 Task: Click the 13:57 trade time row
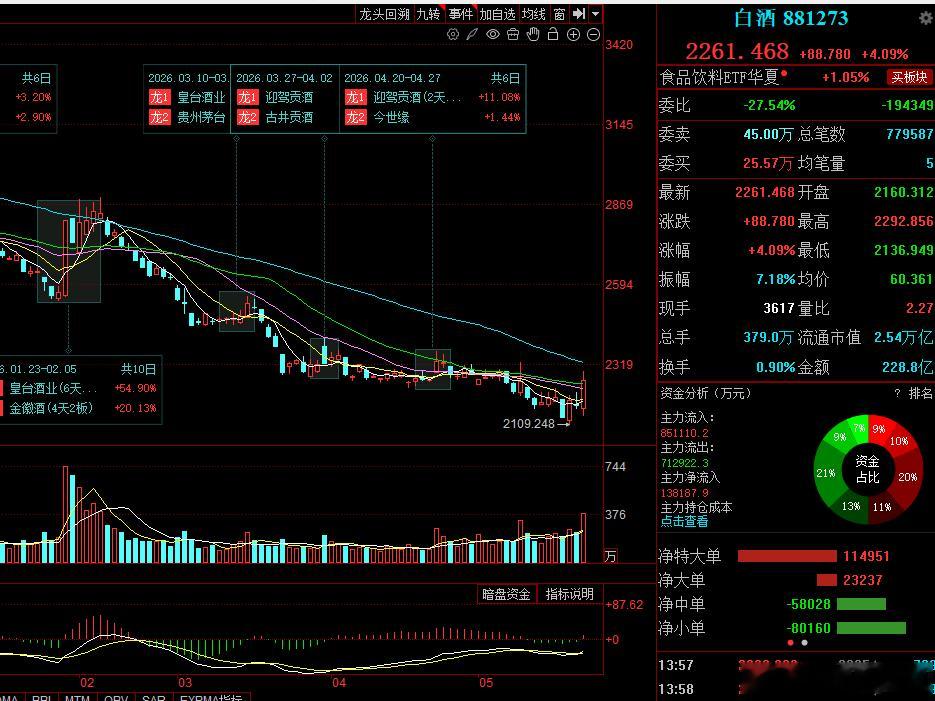point(796,665)
